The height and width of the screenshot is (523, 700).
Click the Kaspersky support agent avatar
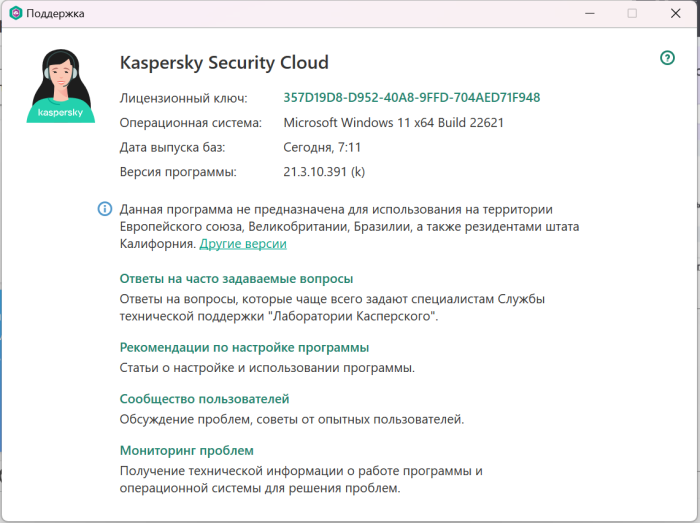click(x=61, y=86)
